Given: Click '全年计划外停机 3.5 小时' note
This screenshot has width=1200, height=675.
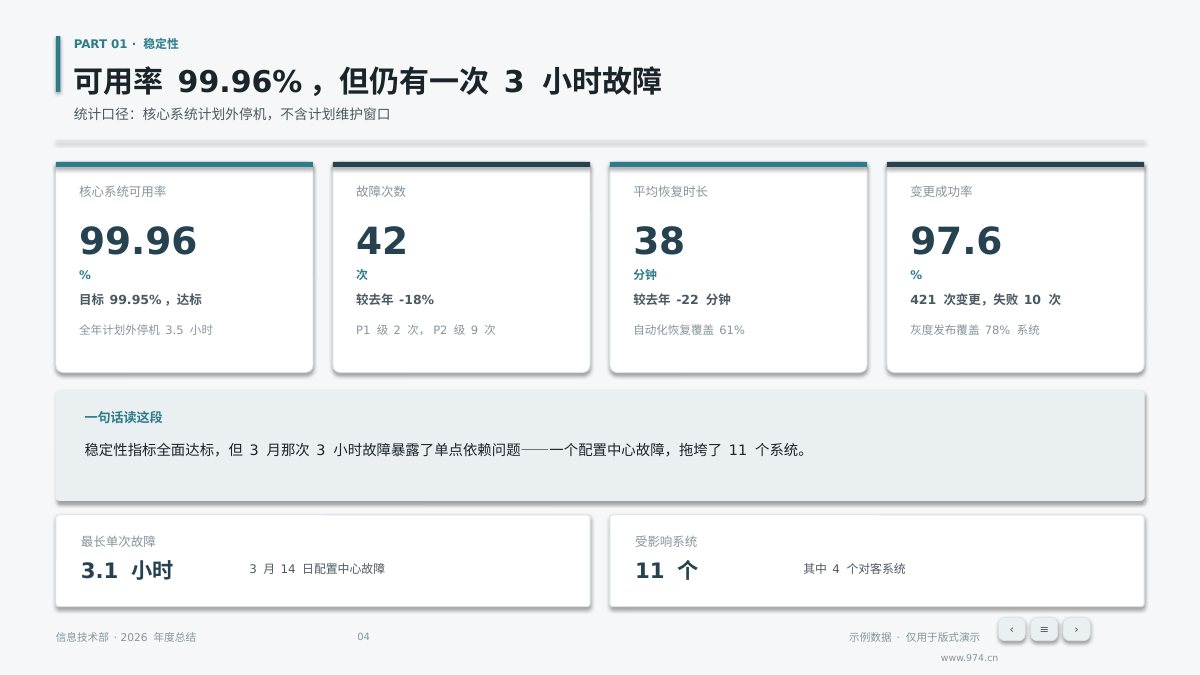Looking at the screenshot, I should pyautogui.click(x=146, y=329).
